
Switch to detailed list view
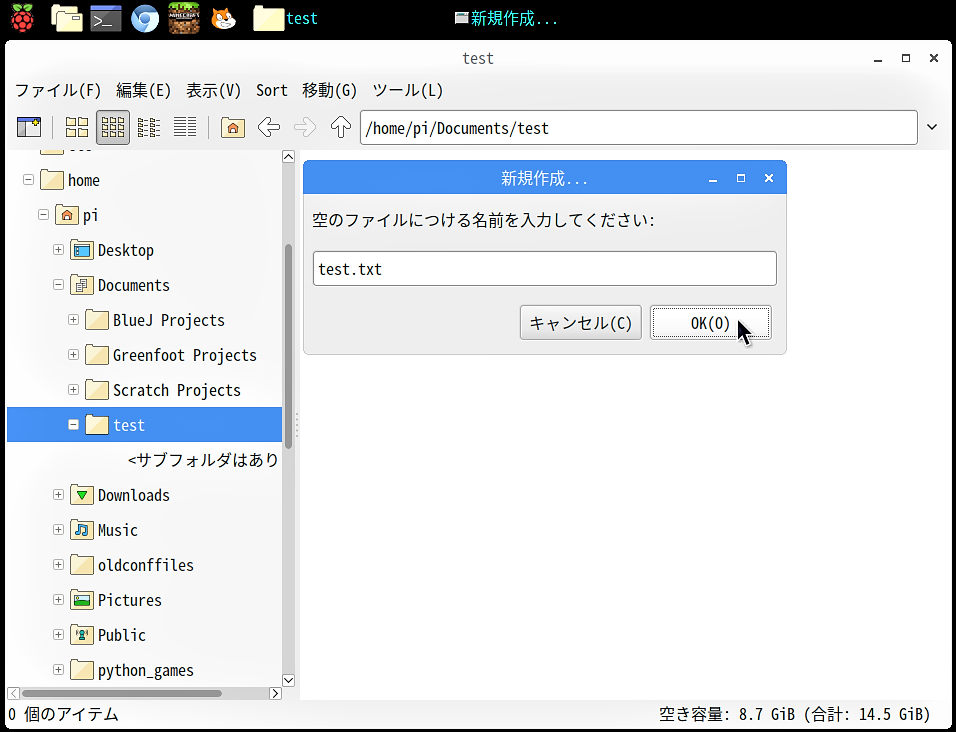185,127
